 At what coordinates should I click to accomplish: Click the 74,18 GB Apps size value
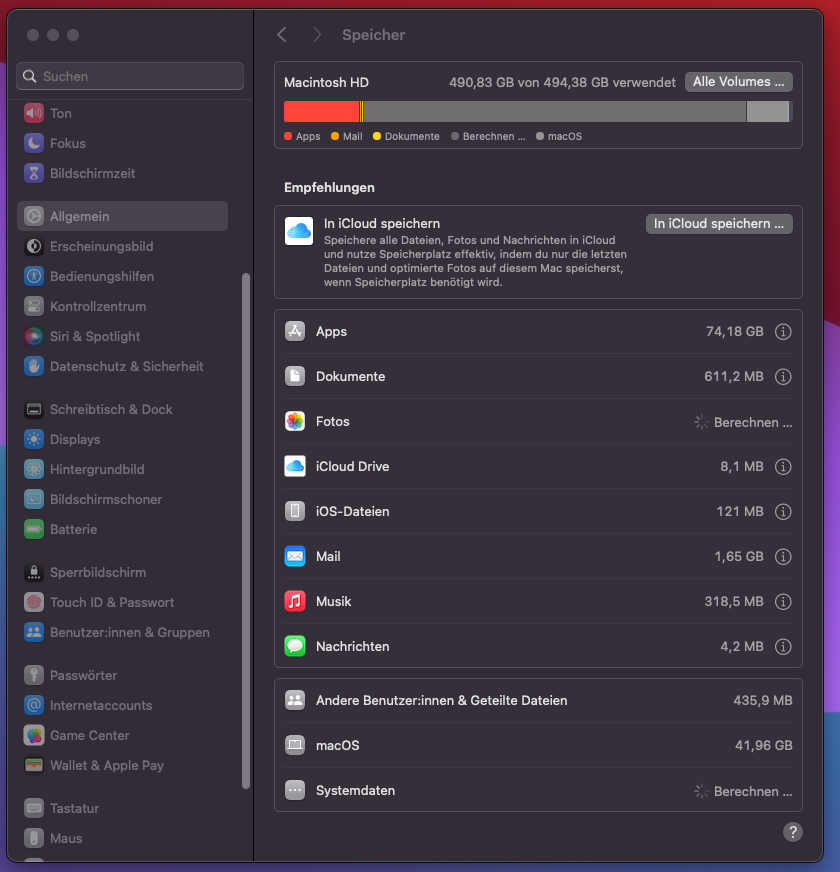(x=734, y=332)
